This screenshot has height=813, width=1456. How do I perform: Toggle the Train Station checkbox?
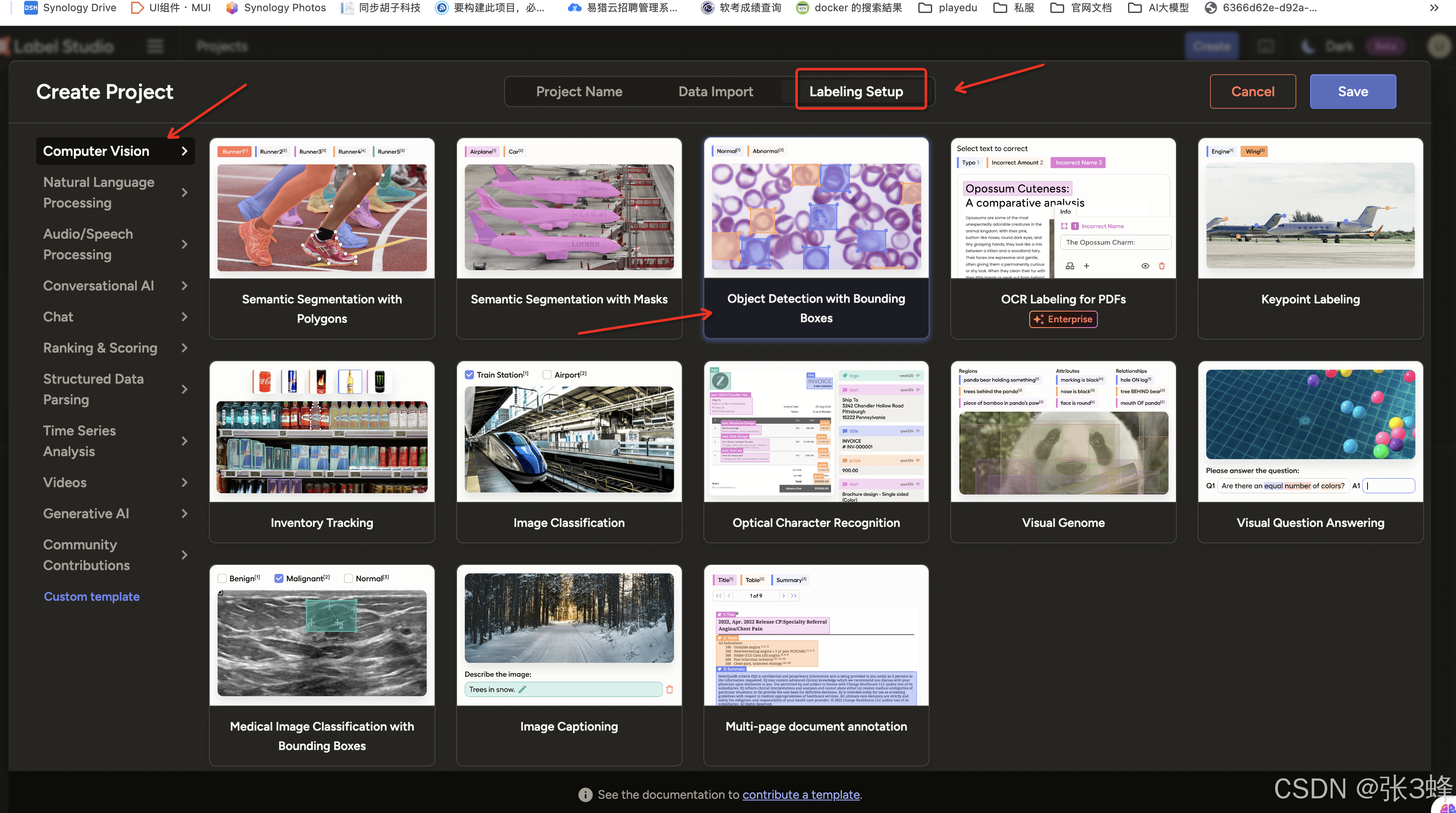coord(469,374)
